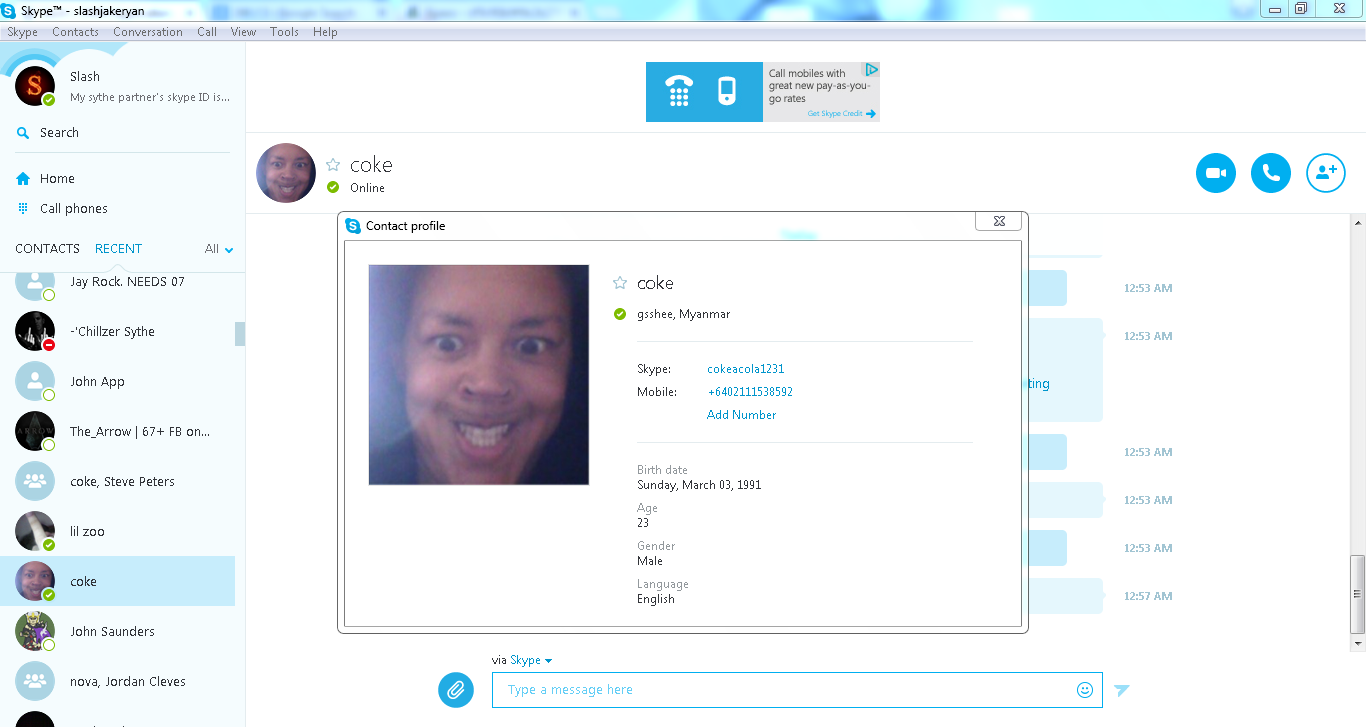Screen dimensions: 1366x727
Task: Start a video call with coke
Action: (1216, 173)
